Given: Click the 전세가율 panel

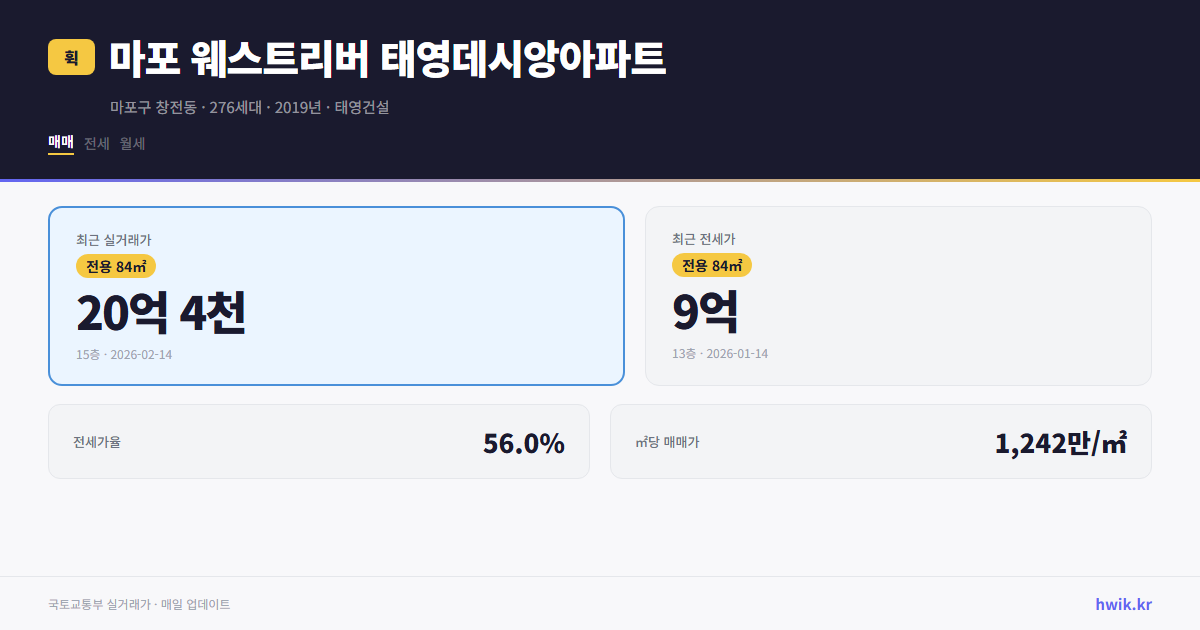Looking at the screenshot, I should pyautogui.click(x=320, y=441).
